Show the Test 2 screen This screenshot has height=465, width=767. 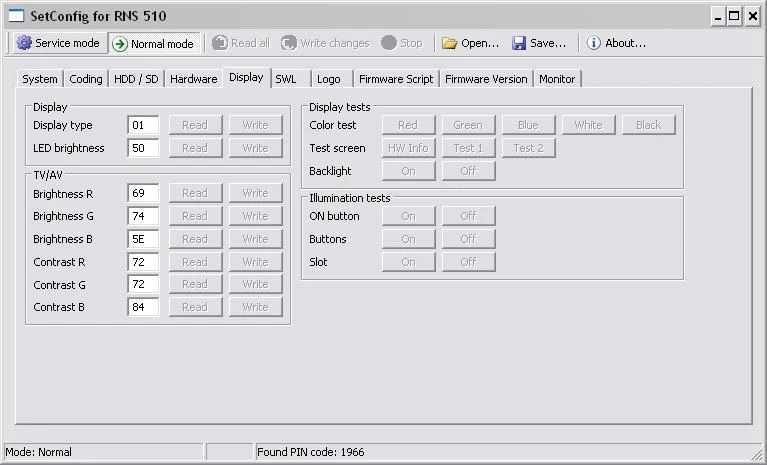(x=528, y=148)
